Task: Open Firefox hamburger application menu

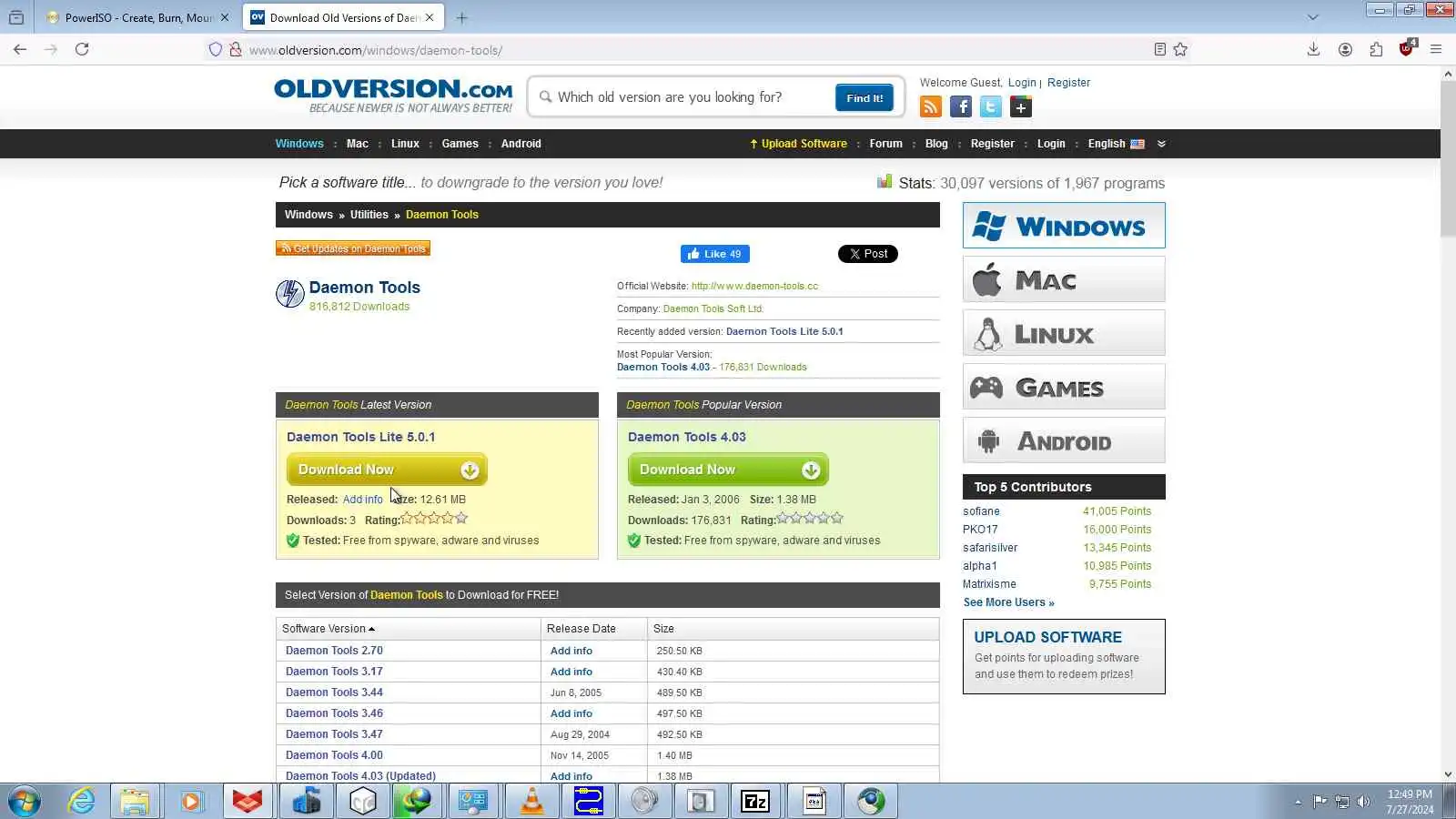Action: [x=1436, y=49]
